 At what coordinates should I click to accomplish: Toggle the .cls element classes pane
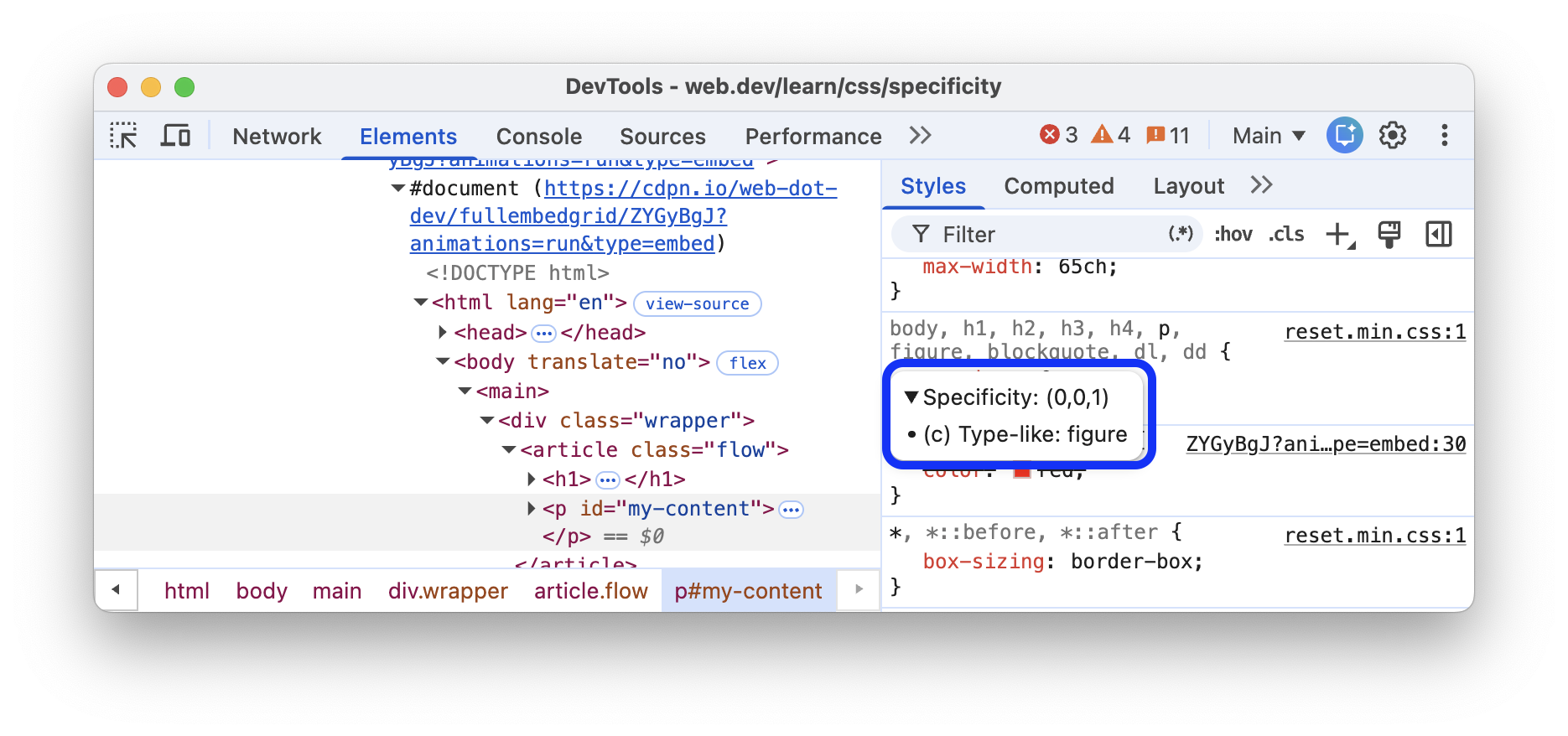pos(1286,234)
